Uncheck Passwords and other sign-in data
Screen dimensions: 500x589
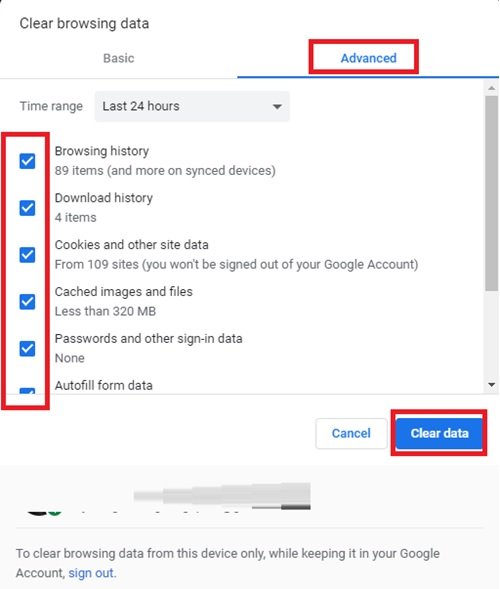point(27,349)
